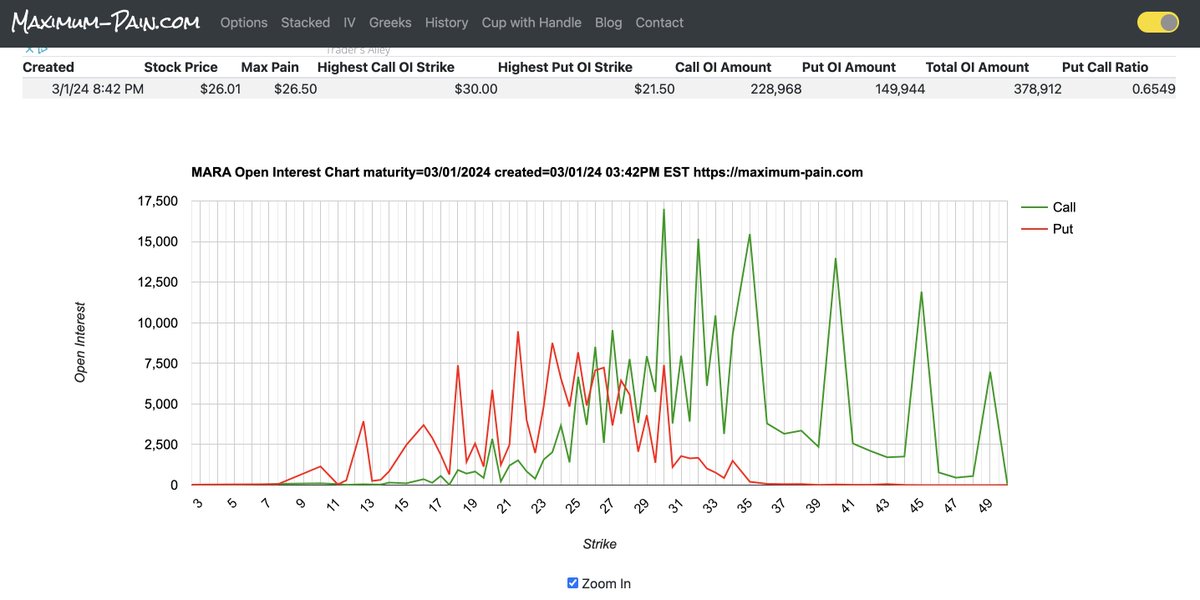Open the IV page from the navbar

(x=349, y=21)
